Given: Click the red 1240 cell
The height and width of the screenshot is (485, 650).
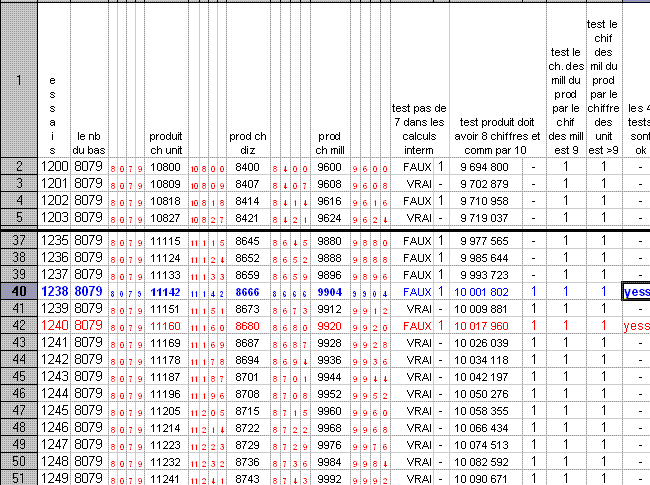Looking at the screenshot, I should (55, 326).
